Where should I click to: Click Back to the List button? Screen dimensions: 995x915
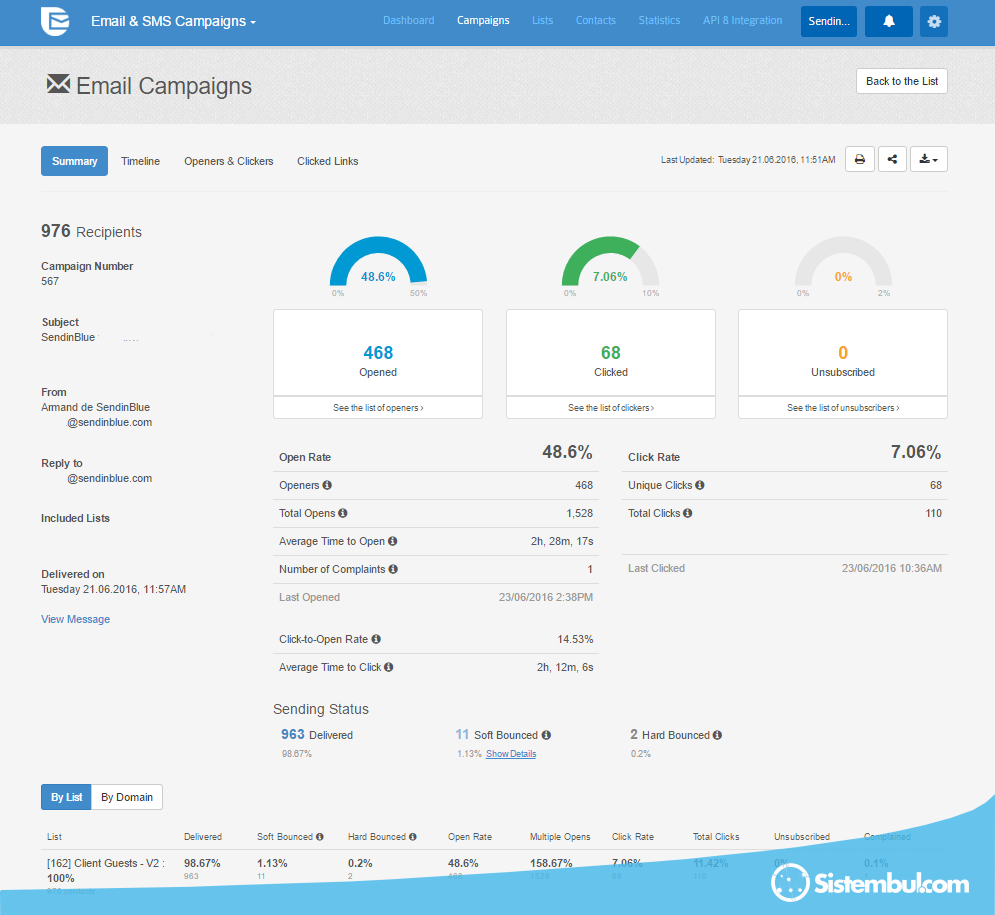(902, 81)
